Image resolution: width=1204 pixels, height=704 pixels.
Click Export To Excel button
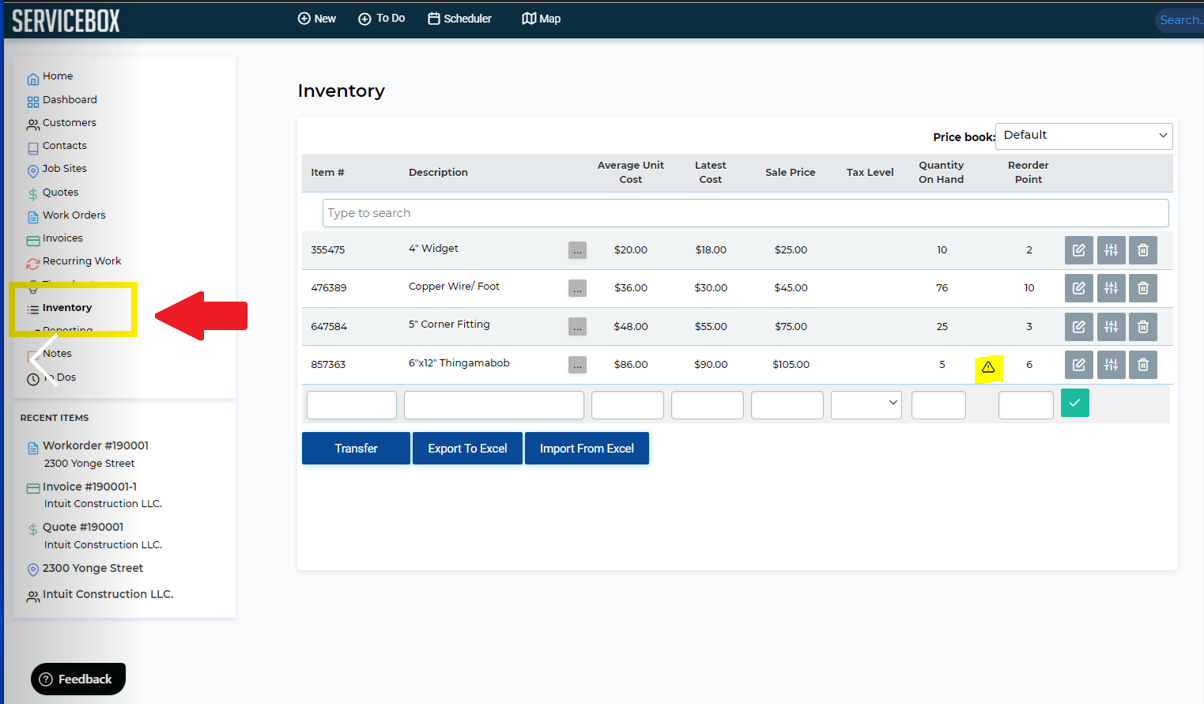[x=467, y=449]
